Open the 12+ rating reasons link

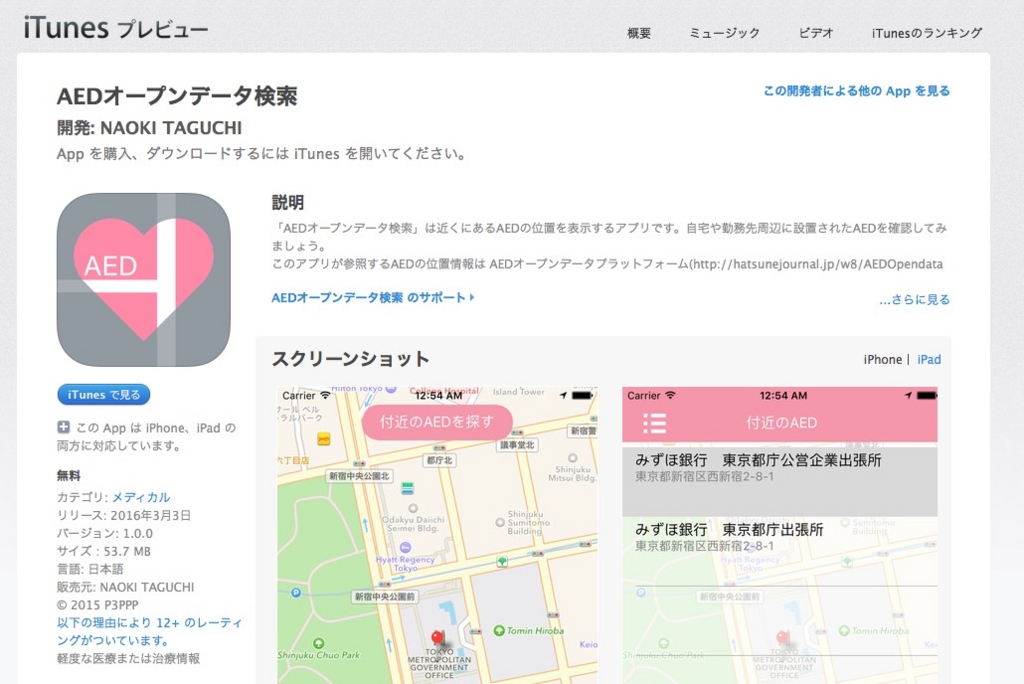point(150,631)
